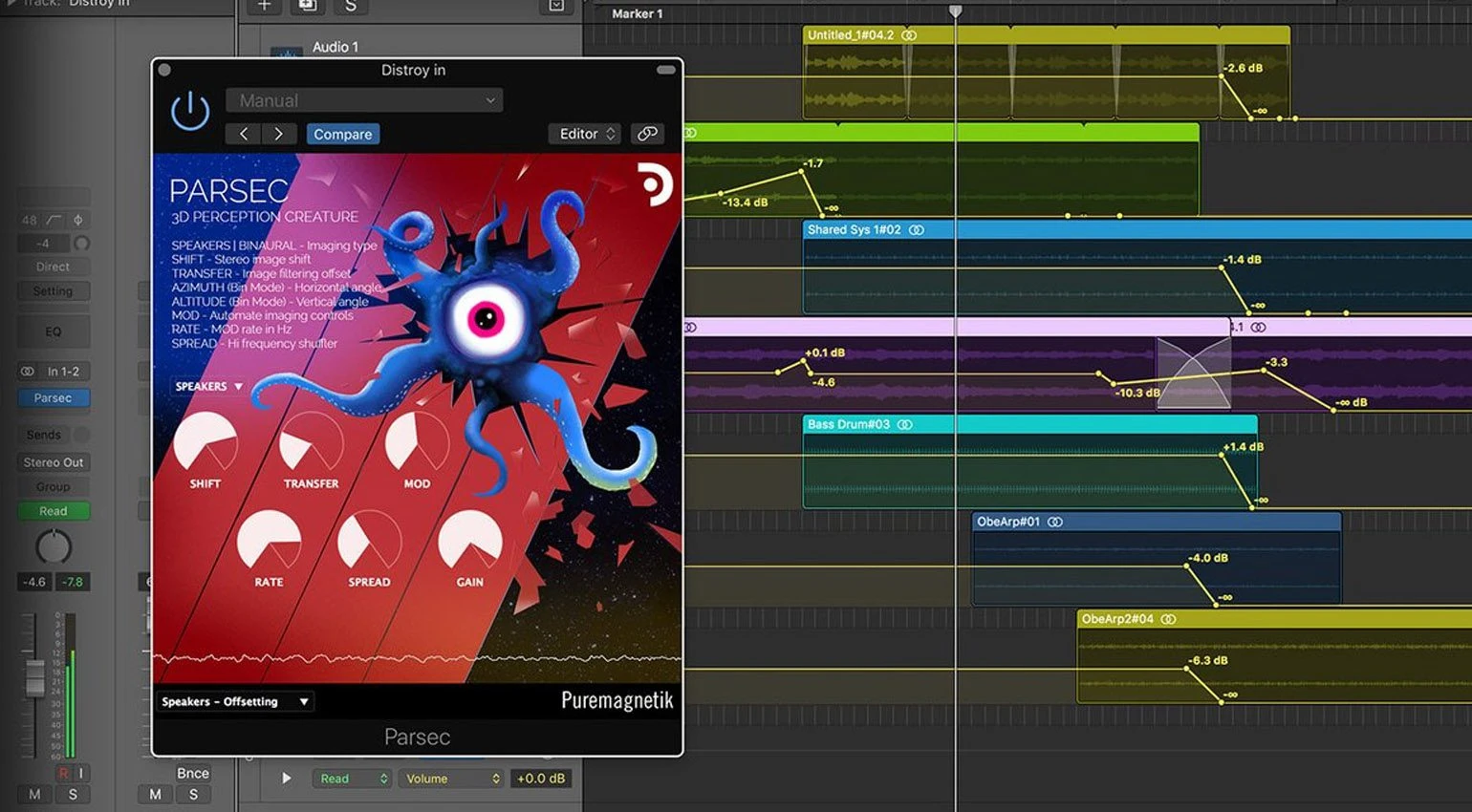Close the Distroy in plugin window

pyautogui.click(x=164, y=70)
